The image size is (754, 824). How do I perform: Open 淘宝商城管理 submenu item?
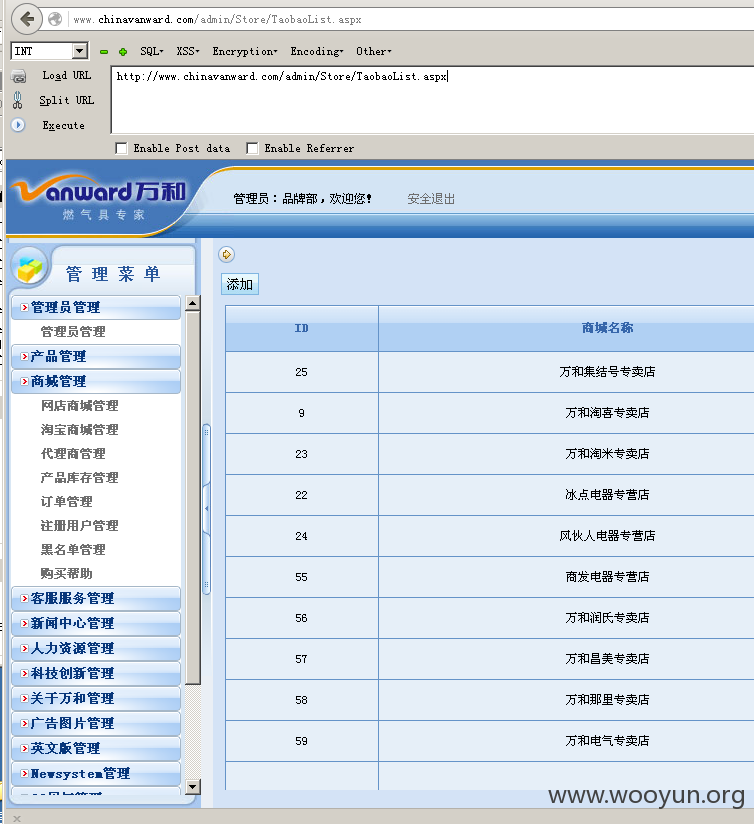tap(79, 430)
